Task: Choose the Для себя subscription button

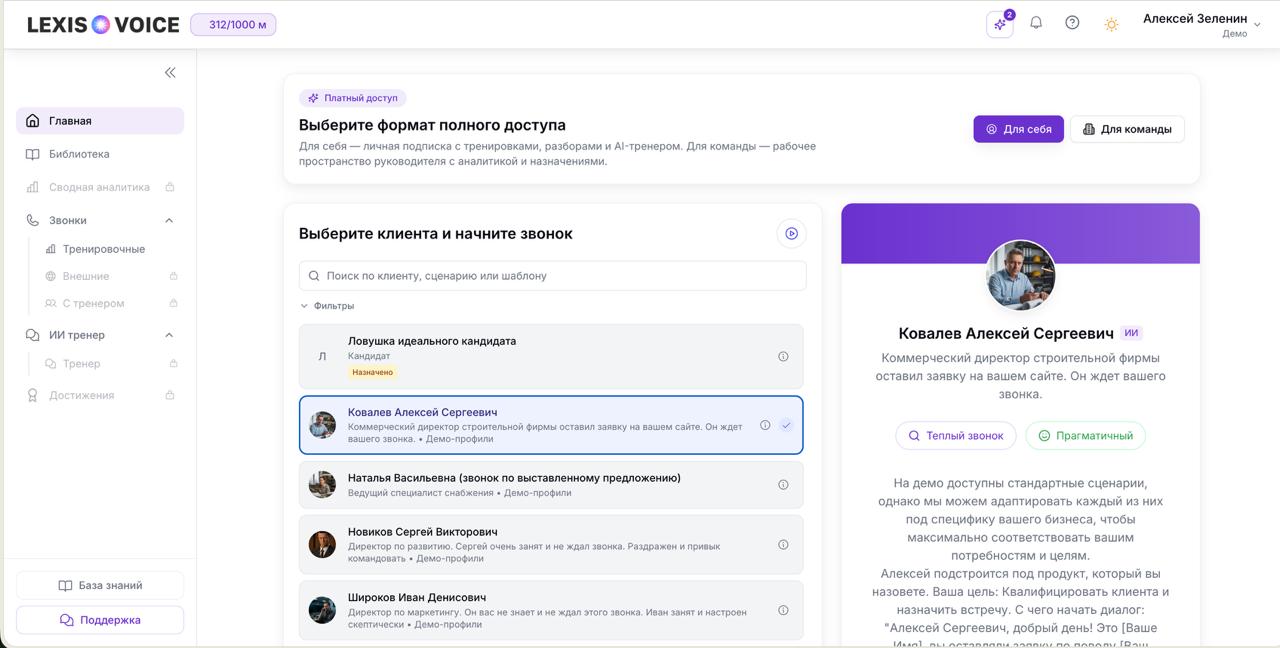Action: click(1018, 129)
